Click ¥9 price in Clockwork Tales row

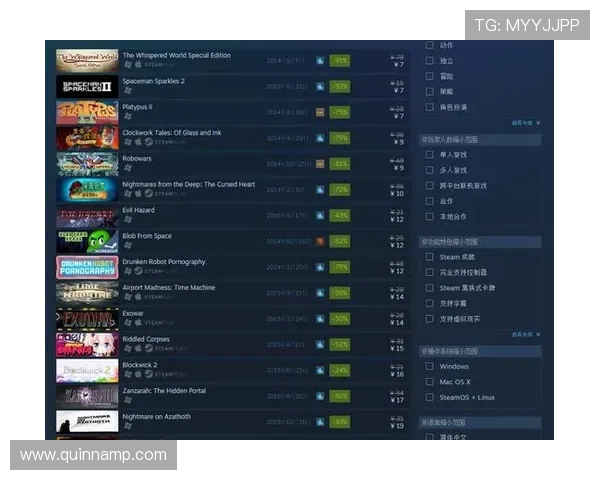(399, 142)
